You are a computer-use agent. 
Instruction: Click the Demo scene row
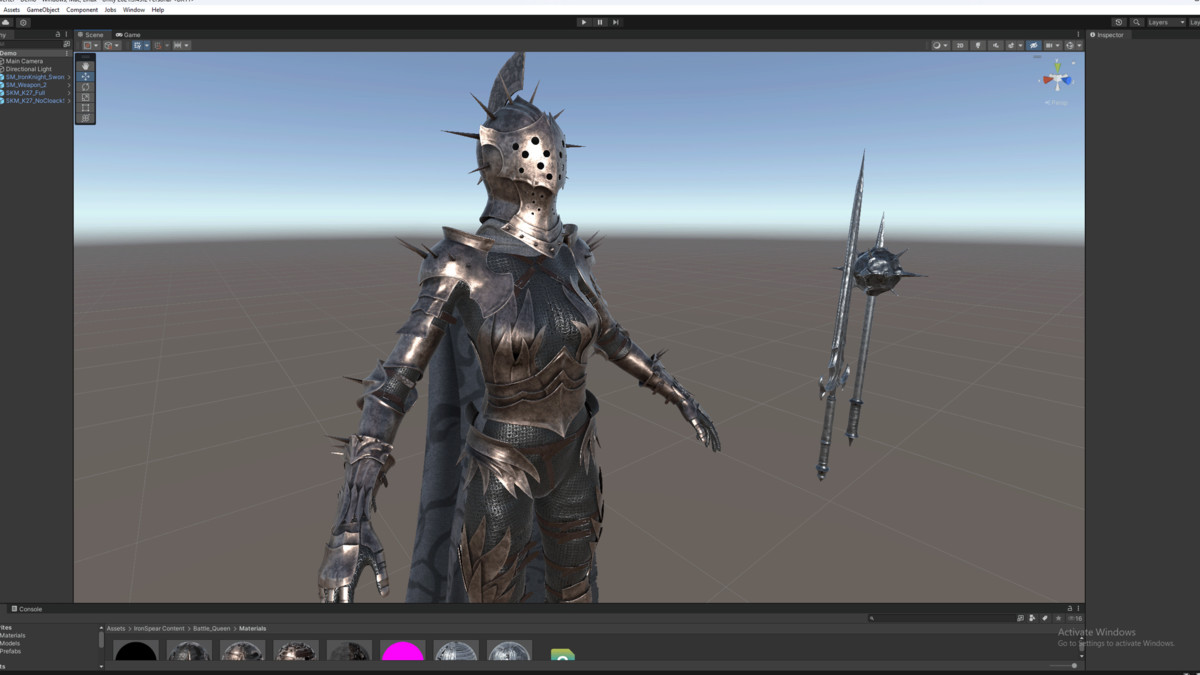[x=36, y=53]
